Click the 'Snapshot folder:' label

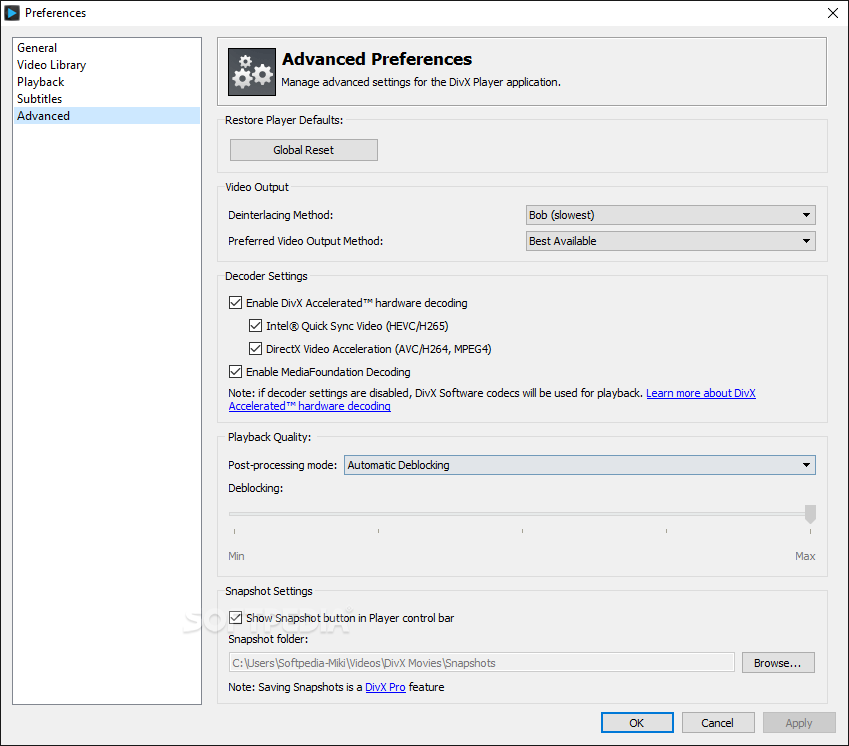268,639
